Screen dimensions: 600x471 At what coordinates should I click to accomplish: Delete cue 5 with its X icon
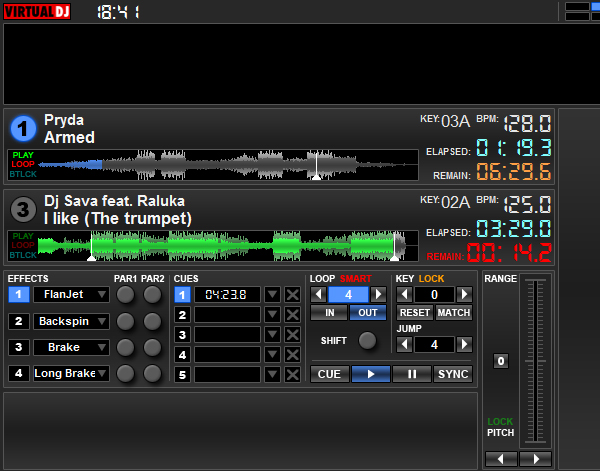pyautogui.click(x=293, y=374)
